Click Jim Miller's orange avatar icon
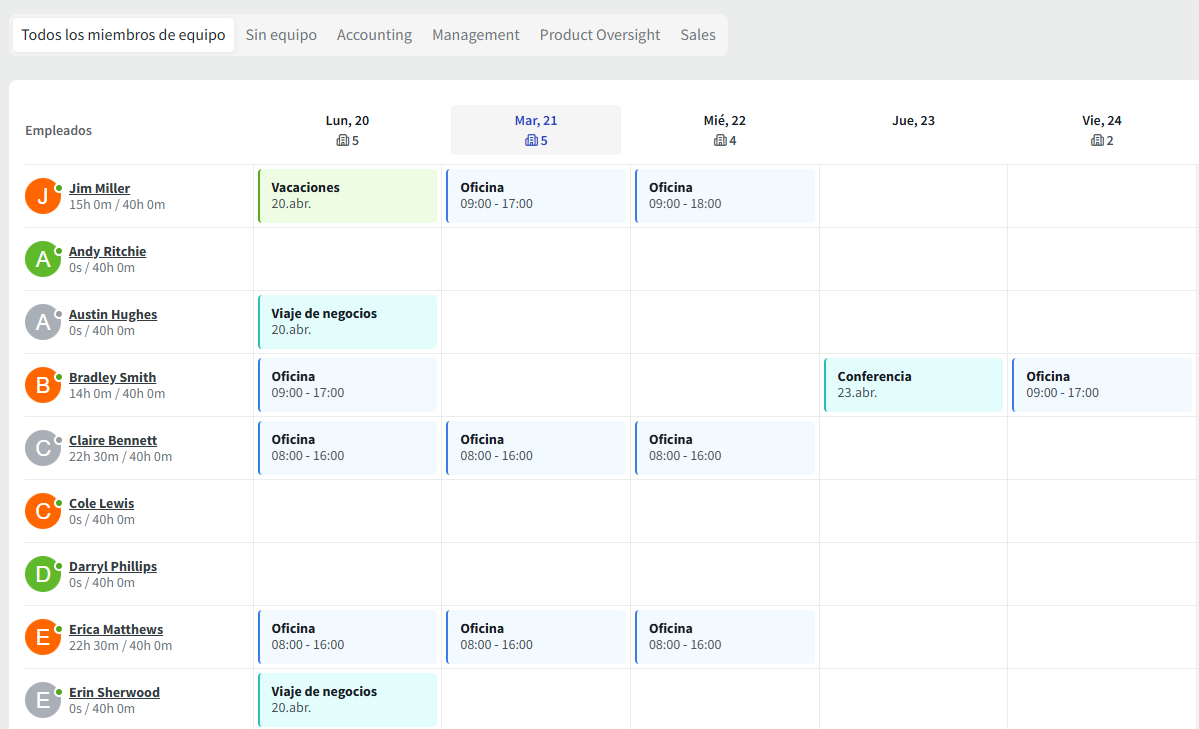1199x729 pixels. point(43,196)
